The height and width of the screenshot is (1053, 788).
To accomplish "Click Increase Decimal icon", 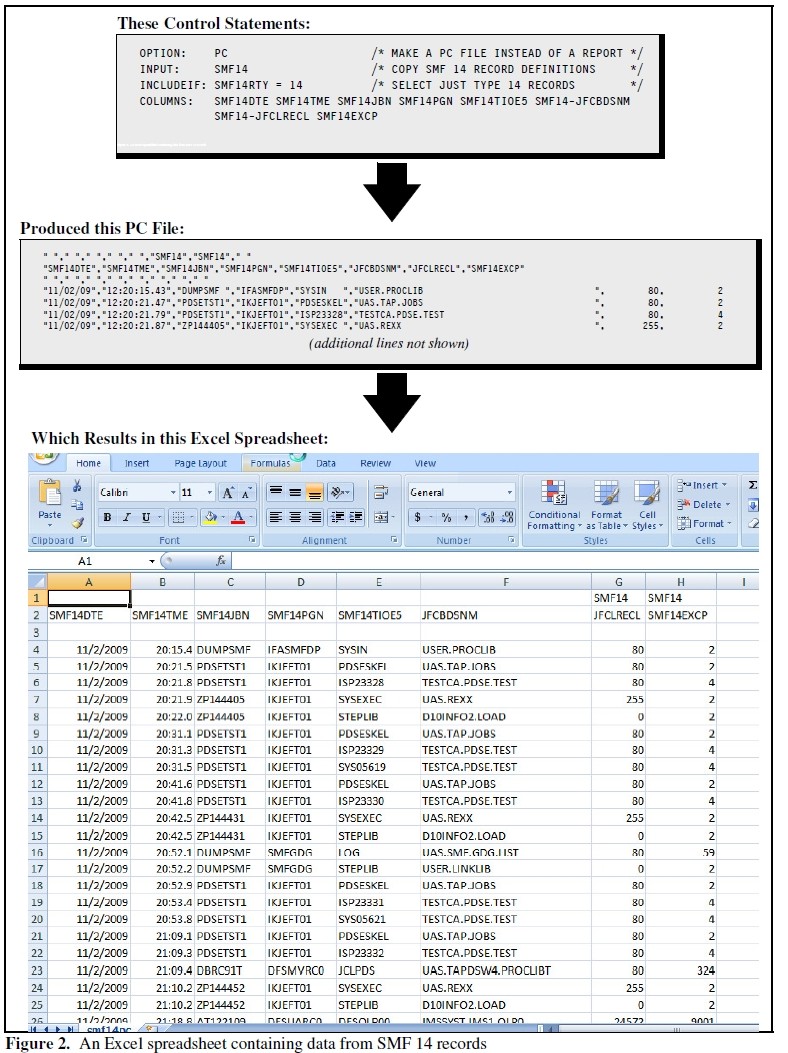I will [488, 517].
